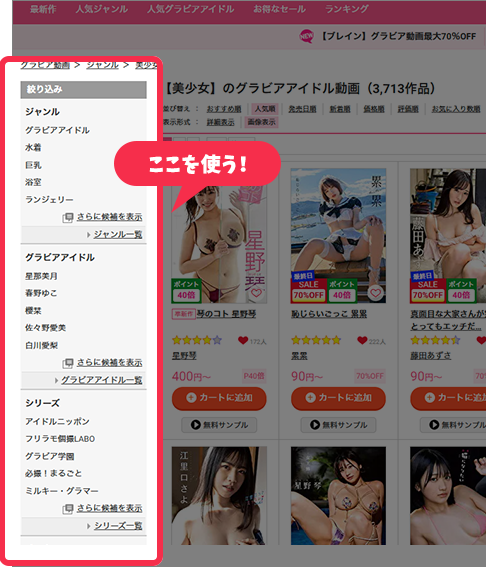
Task: Click play icon in second 無料サンプル button
Action: point(315,425)
